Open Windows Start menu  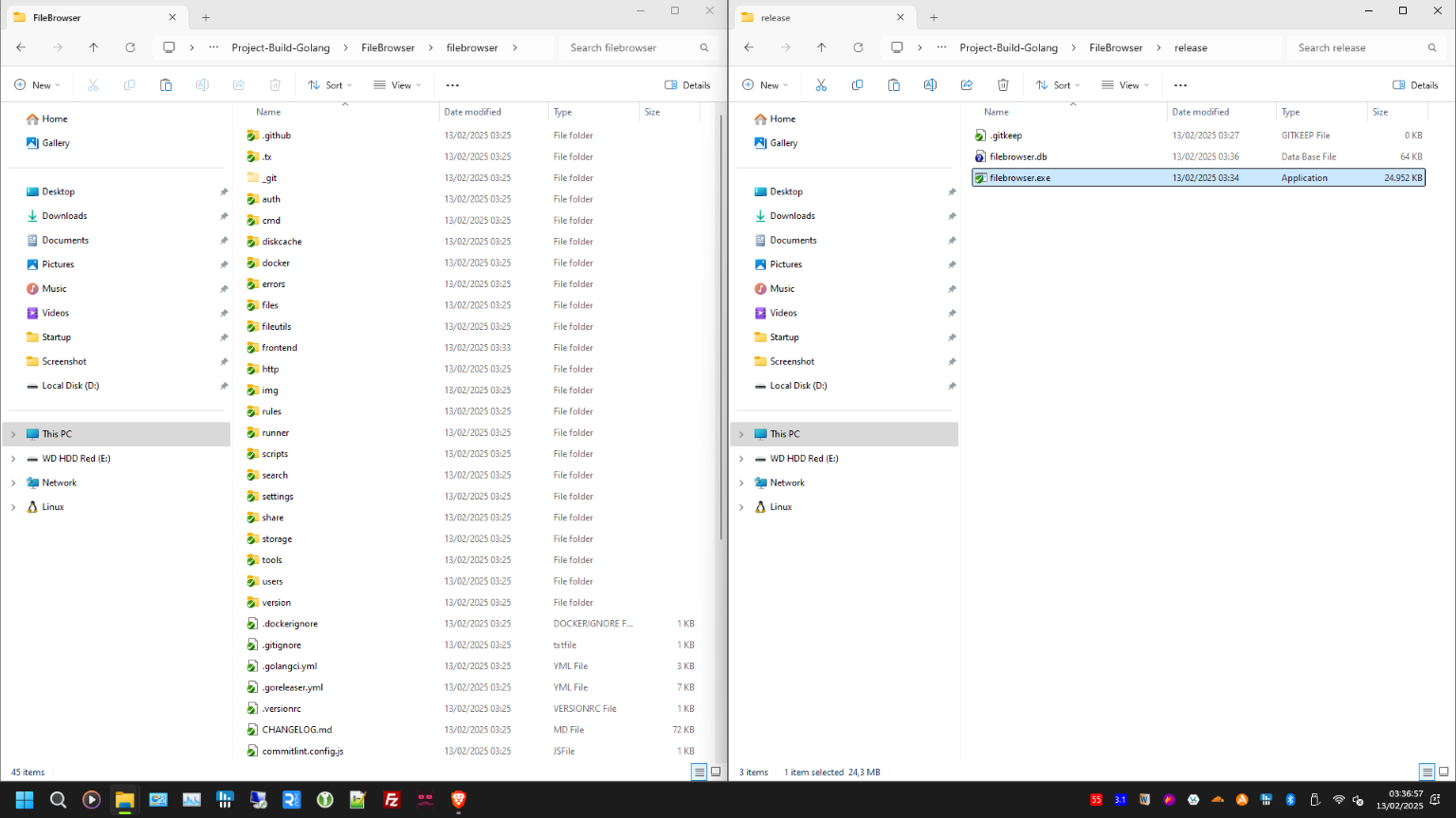(x=25, y=800)
